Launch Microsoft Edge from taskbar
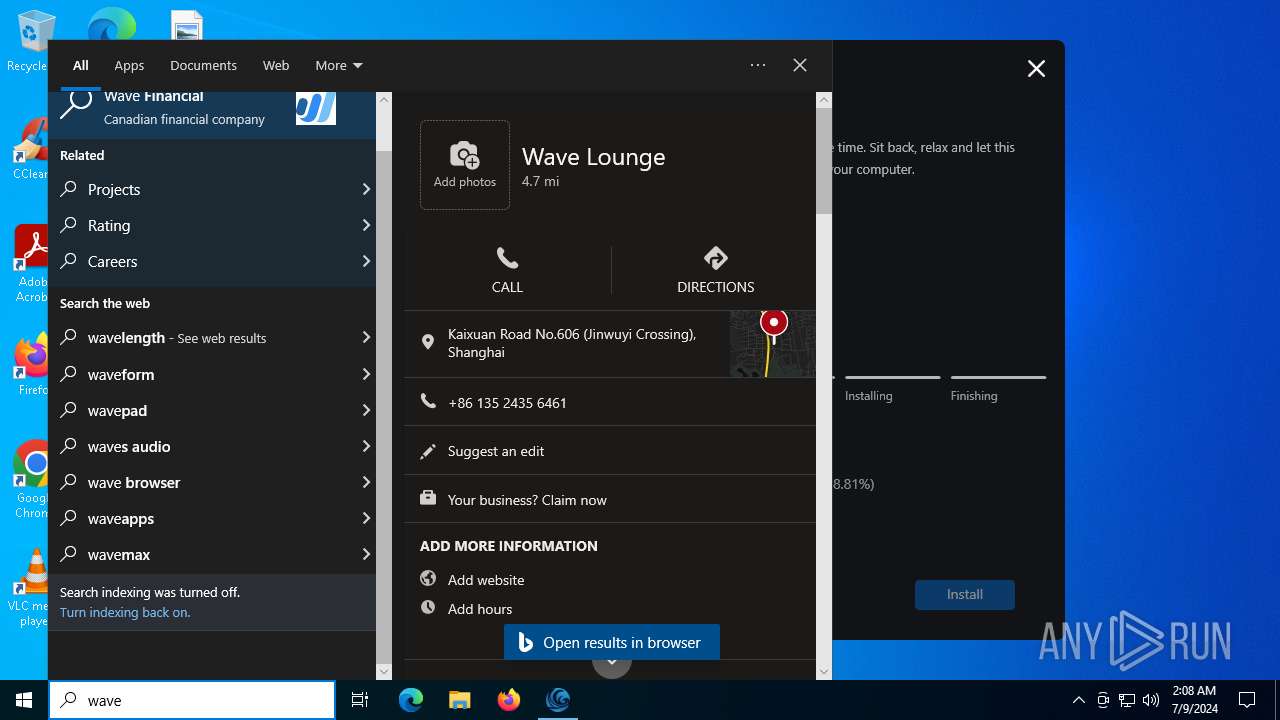Screen dimensions: 1280x720 click(x=411, y=700)
